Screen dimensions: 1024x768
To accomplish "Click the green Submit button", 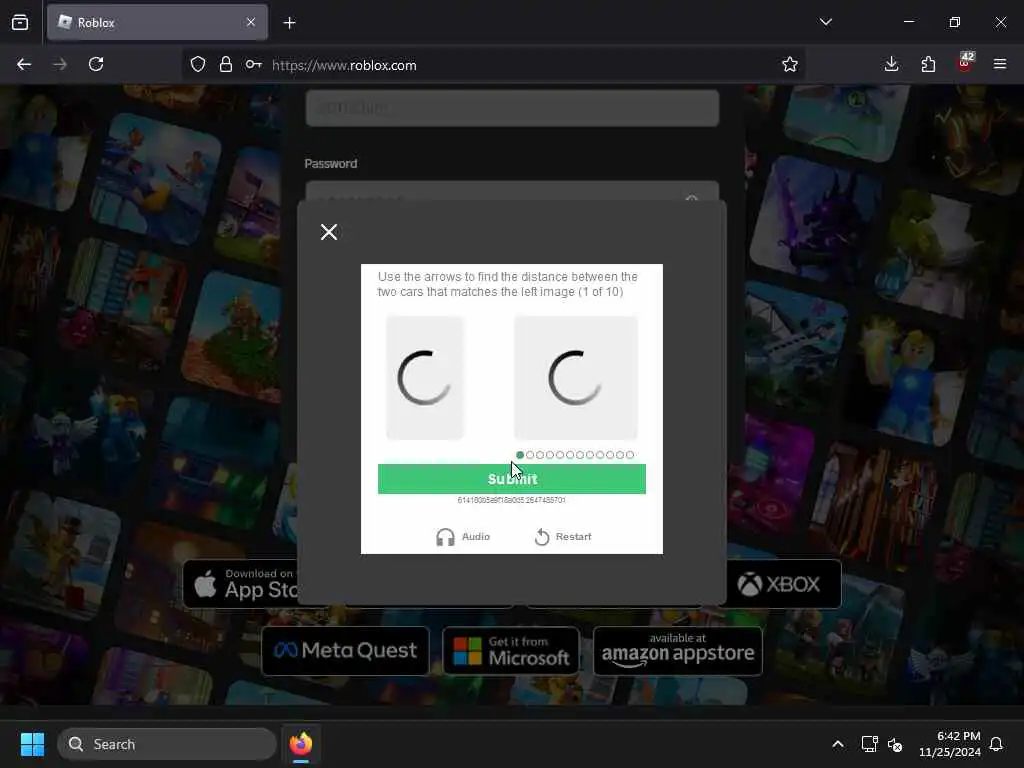I will click(x=511, y=479).
